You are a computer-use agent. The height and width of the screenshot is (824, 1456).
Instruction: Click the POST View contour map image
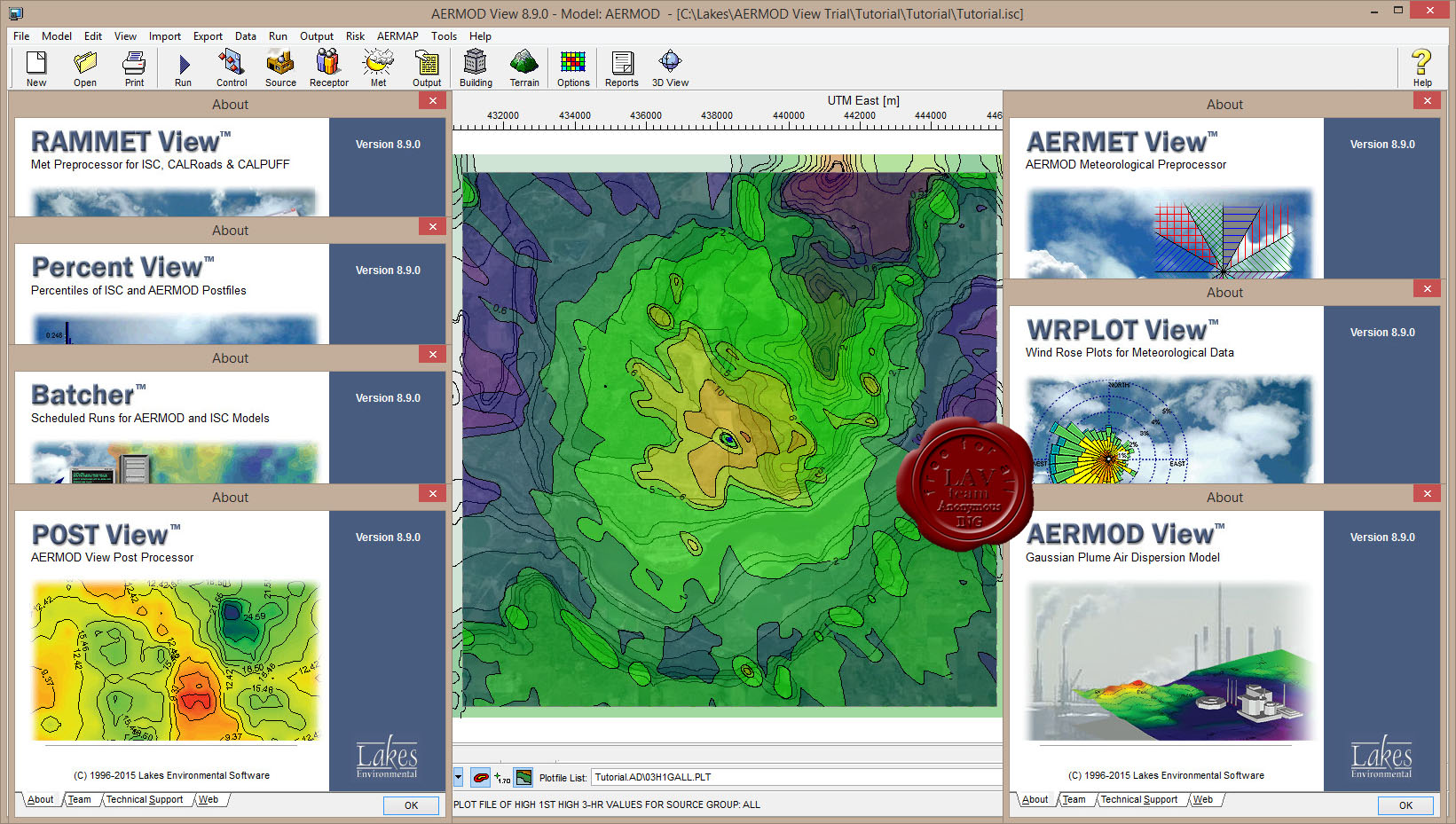176,661
